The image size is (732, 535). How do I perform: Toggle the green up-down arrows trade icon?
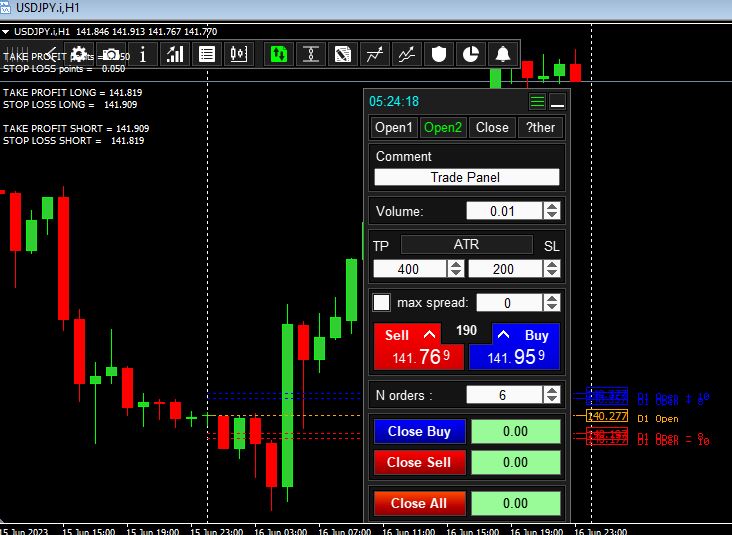click(x=279, y=55)
